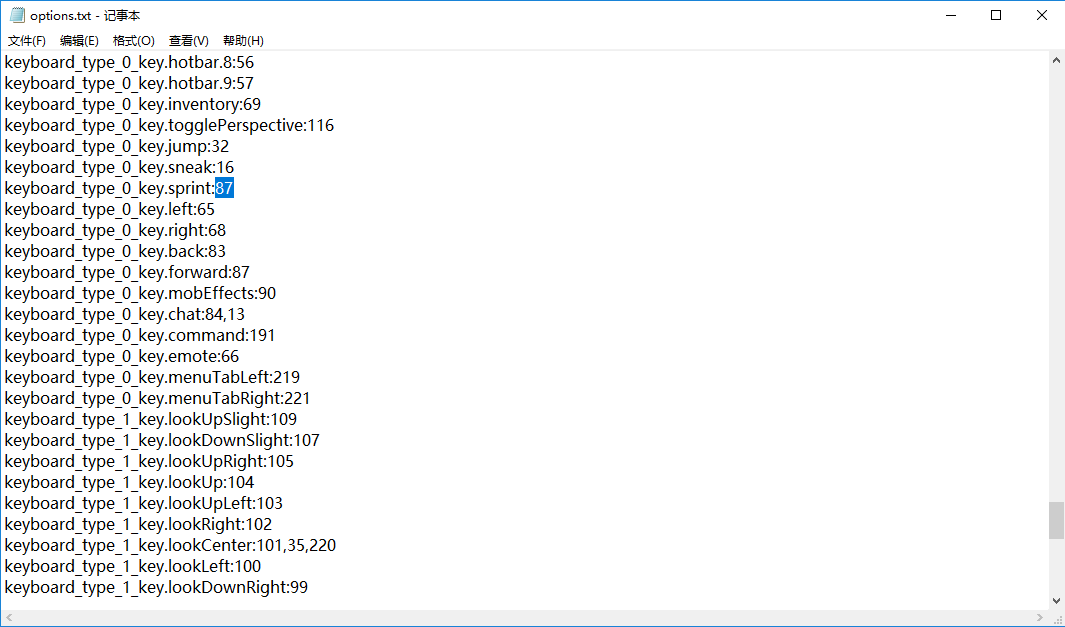Viewport: 1065px width, 627px height.
Task: Click the lookUpRight:105 line
Action: coord(149,462)
